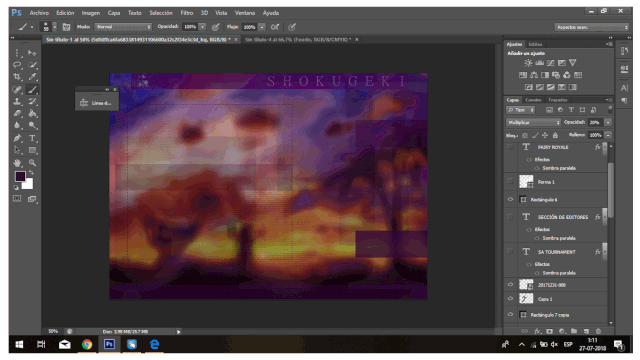Click the foreground color swatch
The image size is (640, 360).
click(20, 176)
